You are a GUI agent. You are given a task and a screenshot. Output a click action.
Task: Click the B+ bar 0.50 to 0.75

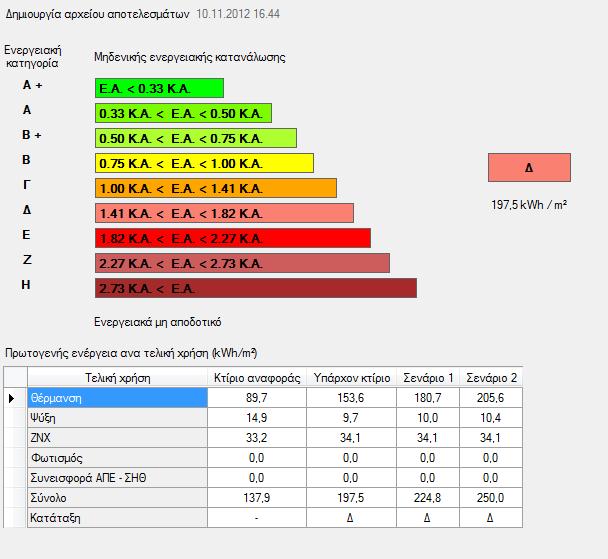tap(196, 138)
